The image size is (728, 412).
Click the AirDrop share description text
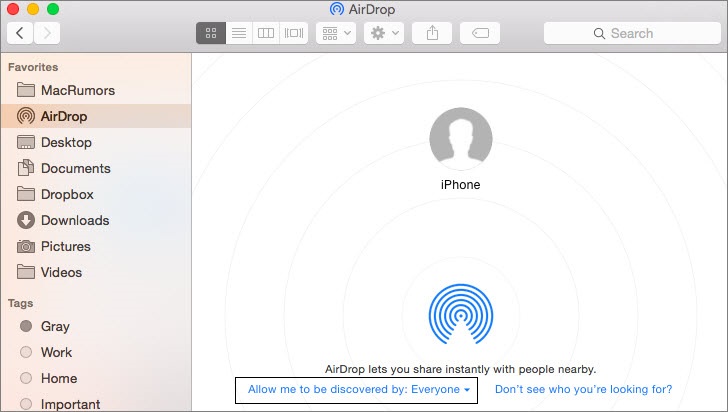pos(460,369)
